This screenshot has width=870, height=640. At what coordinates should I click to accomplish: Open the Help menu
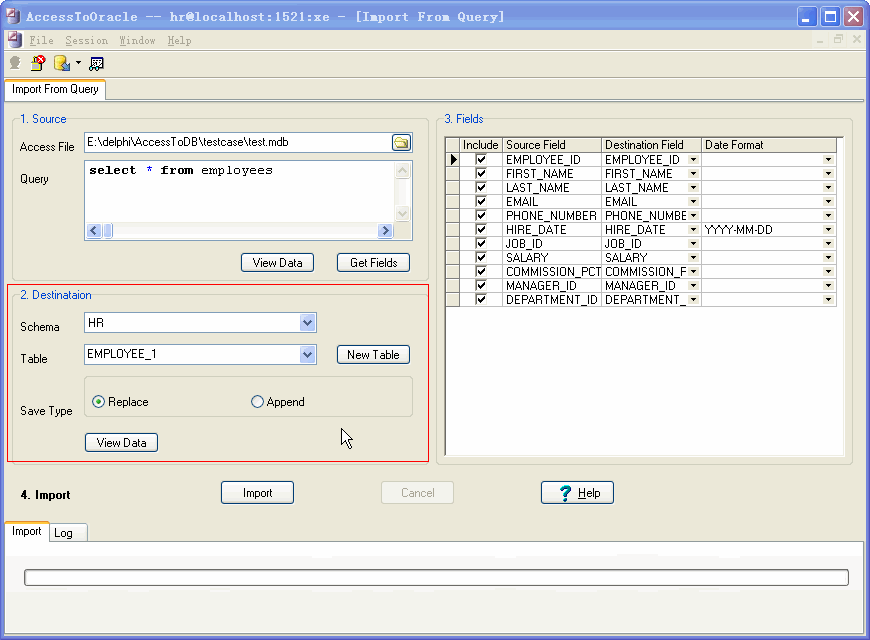coord(179,41)
